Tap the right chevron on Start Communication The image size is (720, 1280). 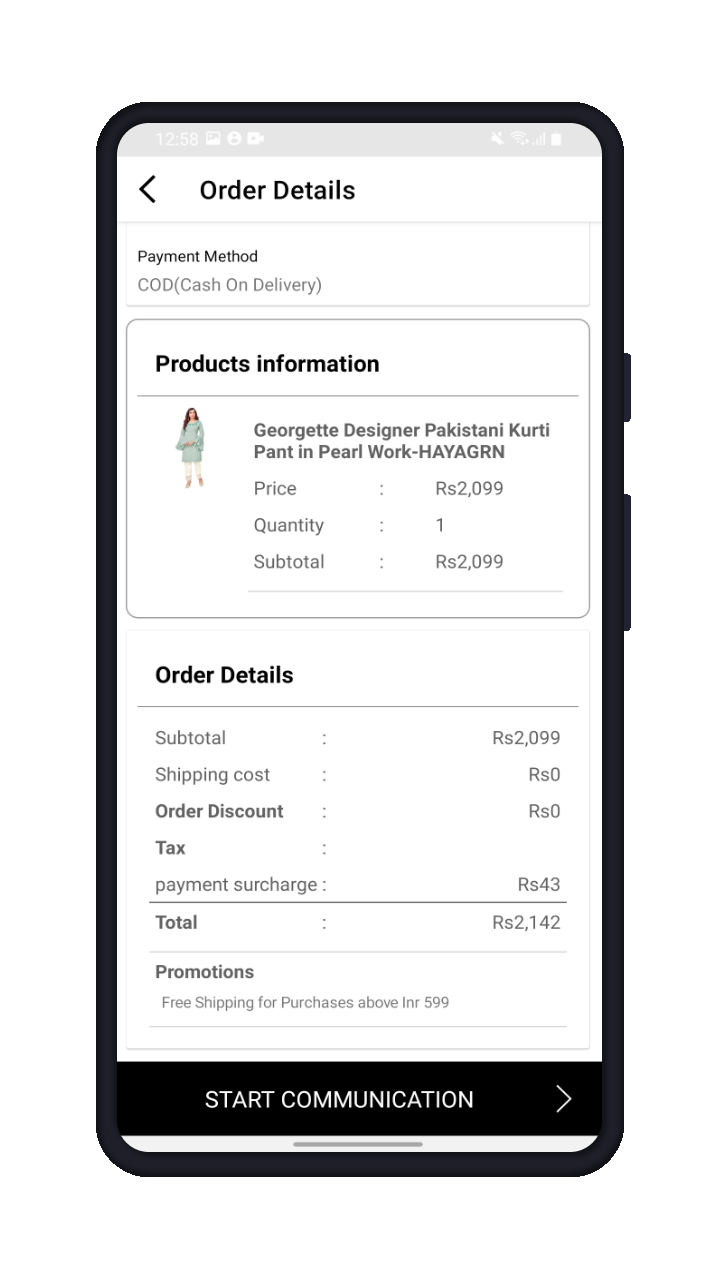click(564, 1099)
